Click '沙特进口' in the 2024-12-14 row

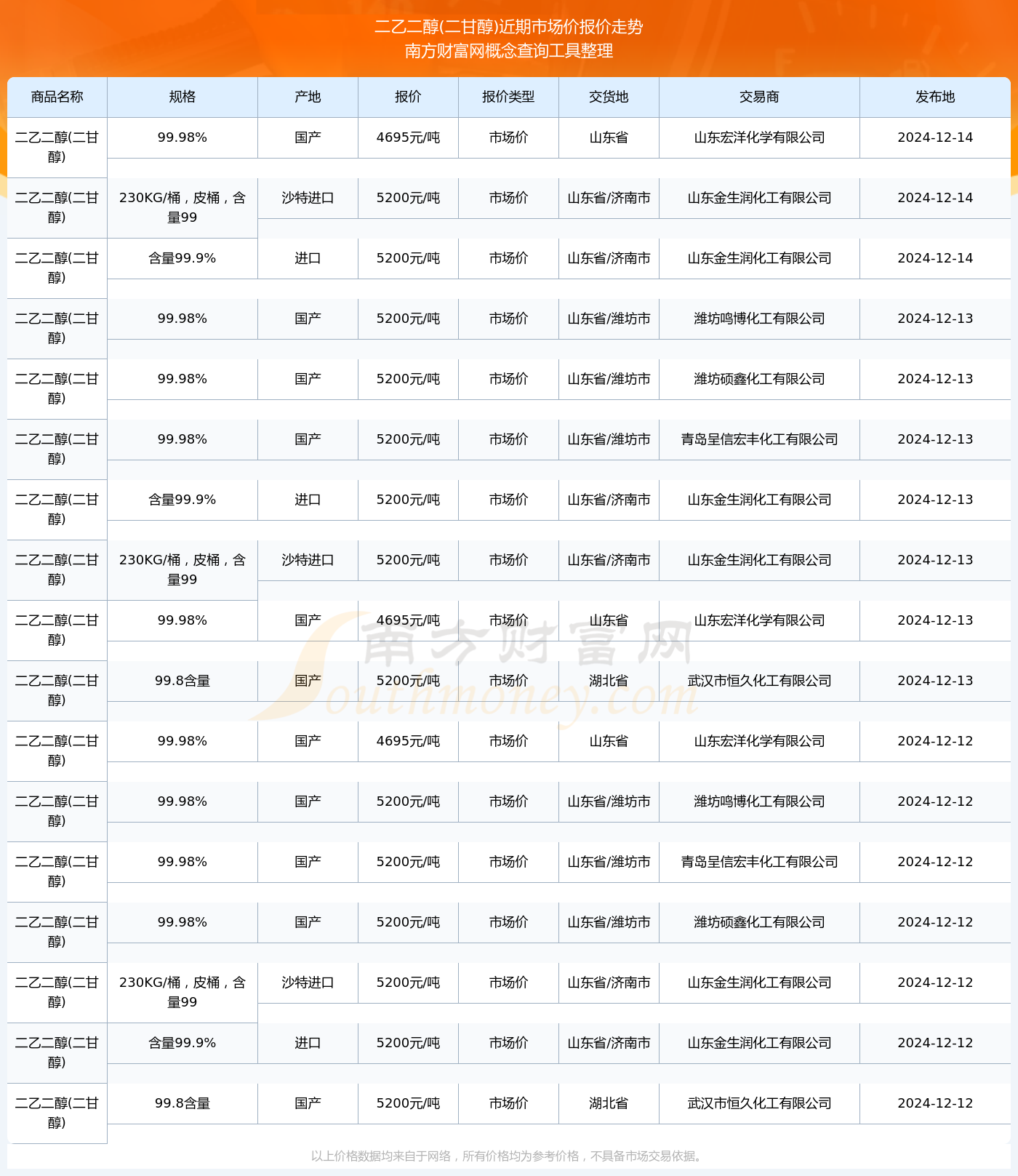pos(308,198)
